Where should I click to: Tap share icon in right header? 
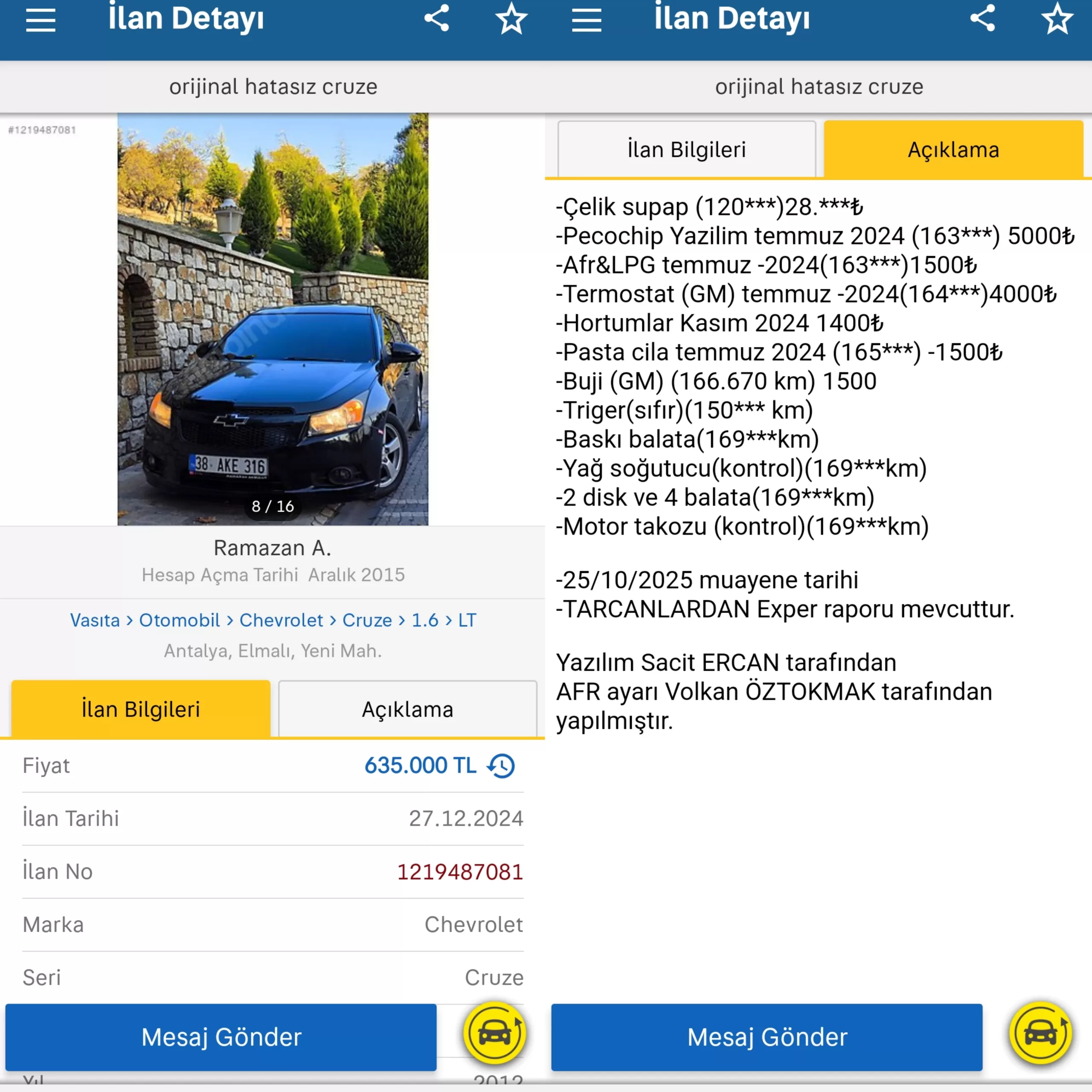(x=983, y=18)
